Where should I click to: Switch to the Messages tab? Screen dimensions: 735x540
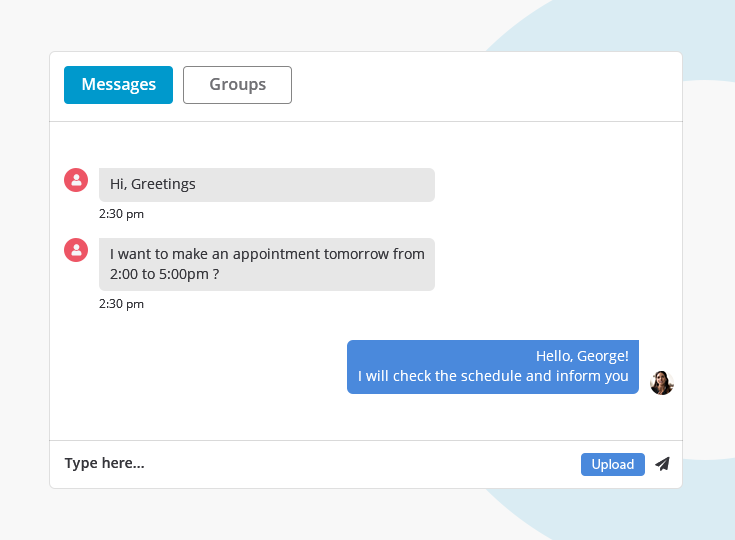click(118, 85)
